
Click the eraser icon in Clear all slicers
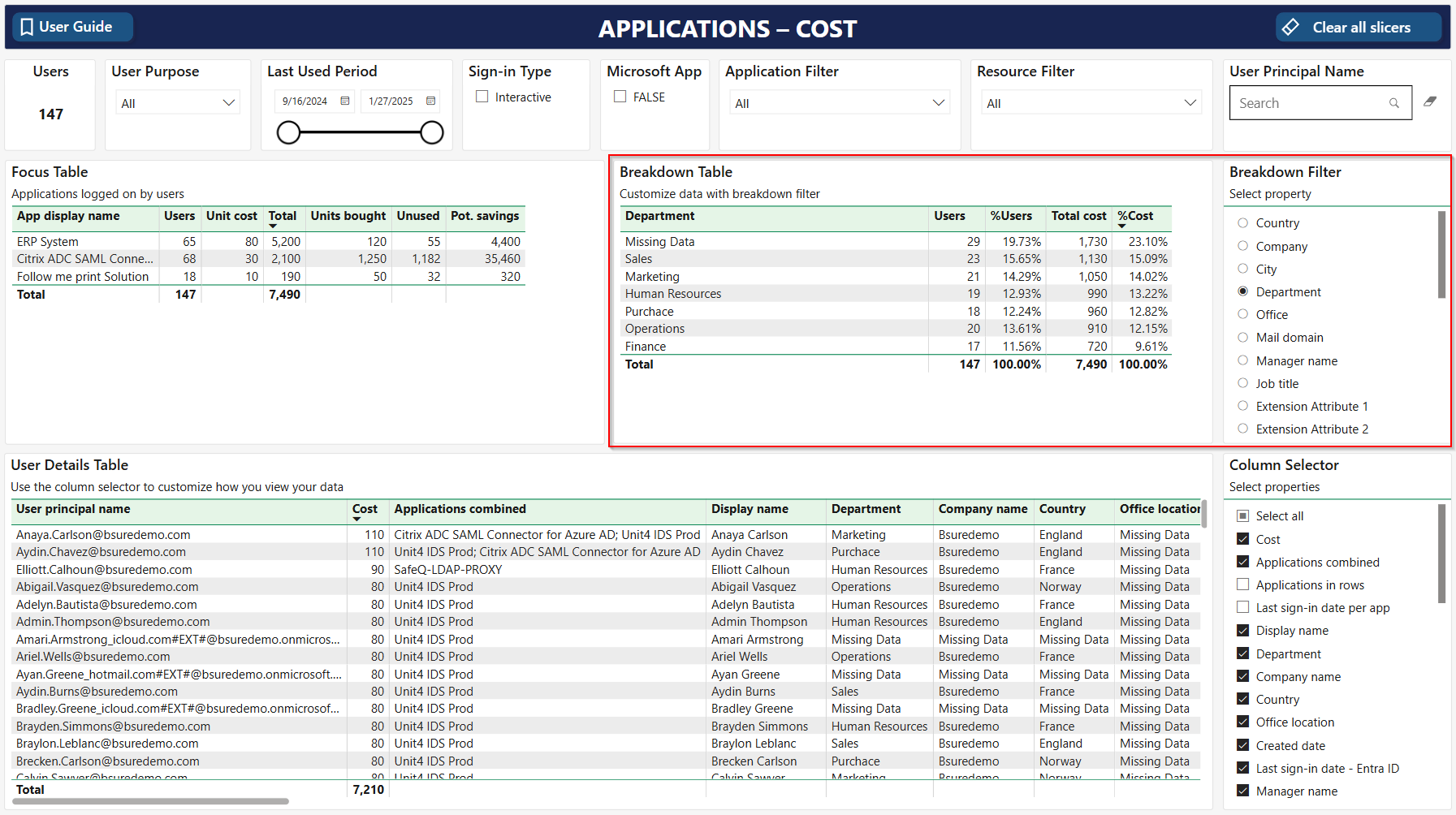(1291, 27)
